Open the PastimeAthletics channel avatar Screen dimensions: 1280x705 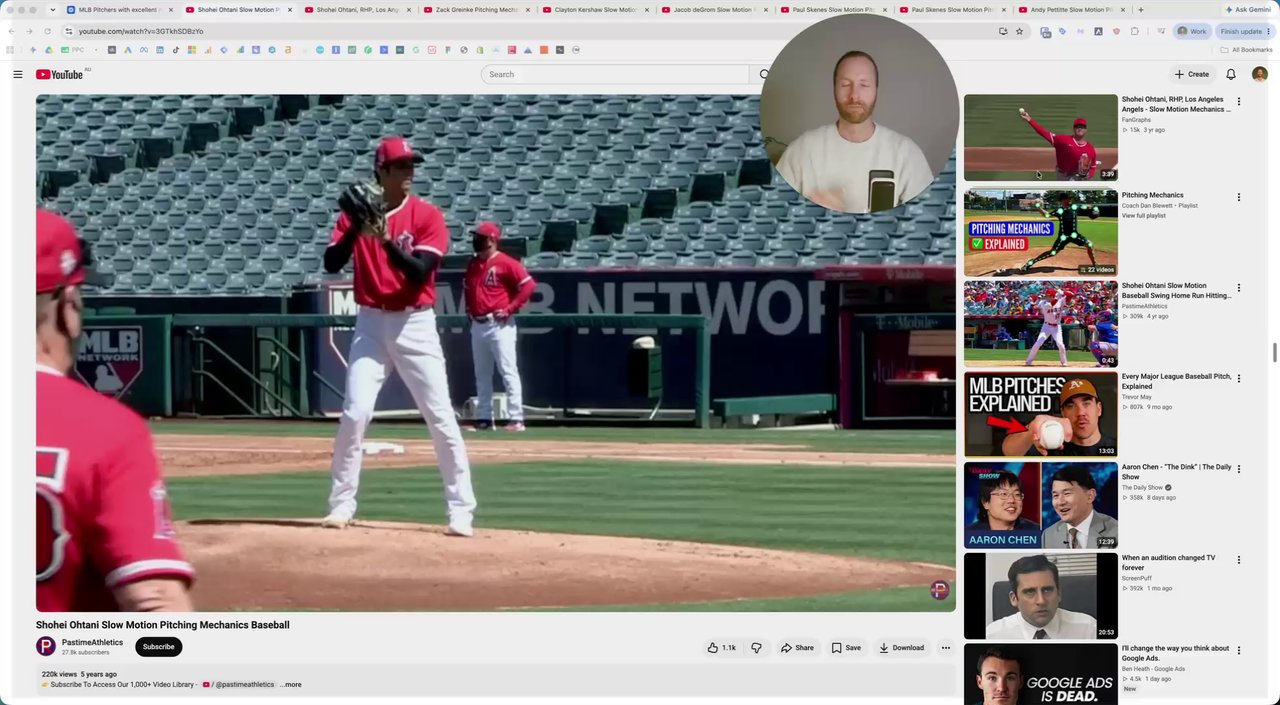[x=46, y=647]
